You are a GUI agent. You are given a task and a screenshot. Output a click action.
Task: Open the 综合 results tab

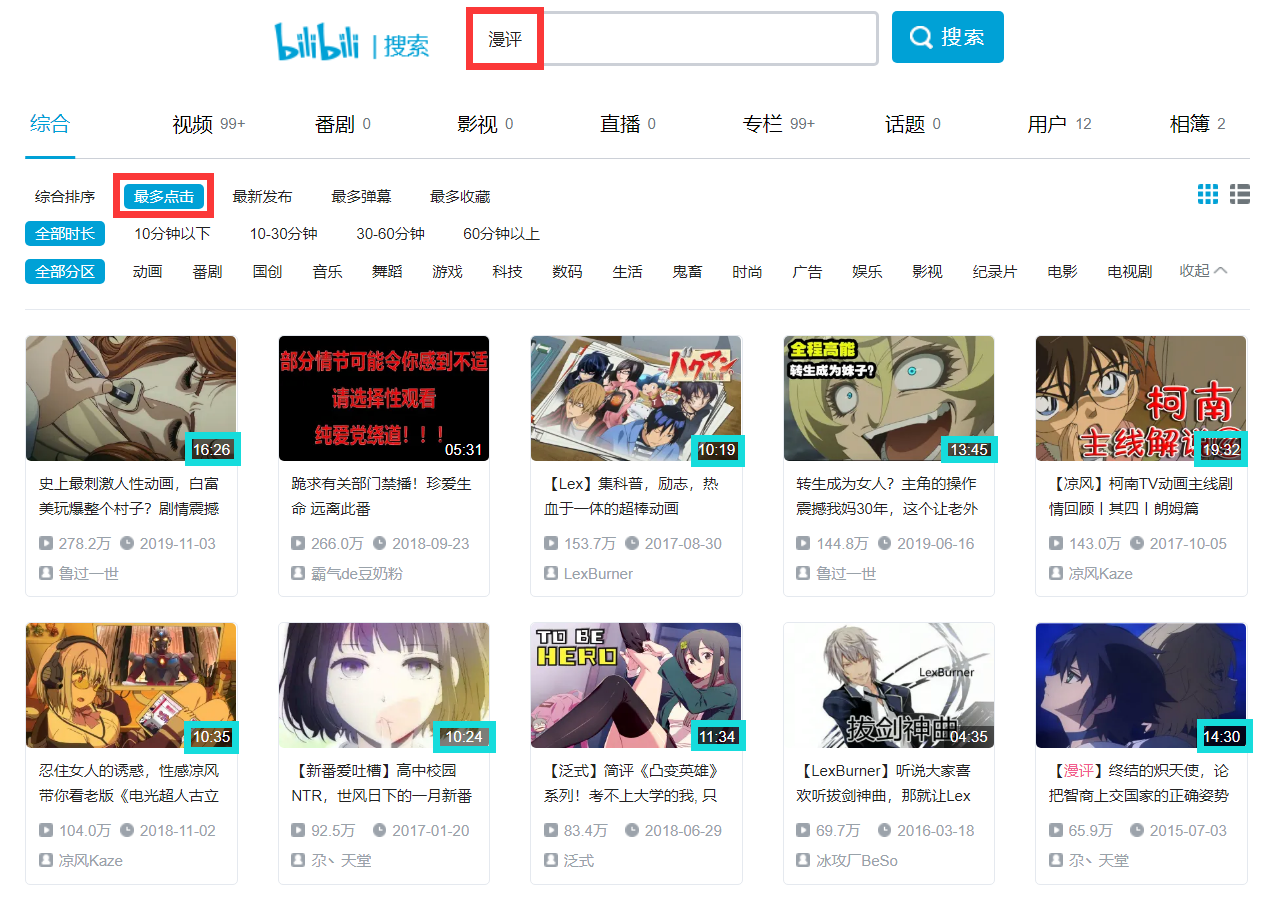[50, 124]
